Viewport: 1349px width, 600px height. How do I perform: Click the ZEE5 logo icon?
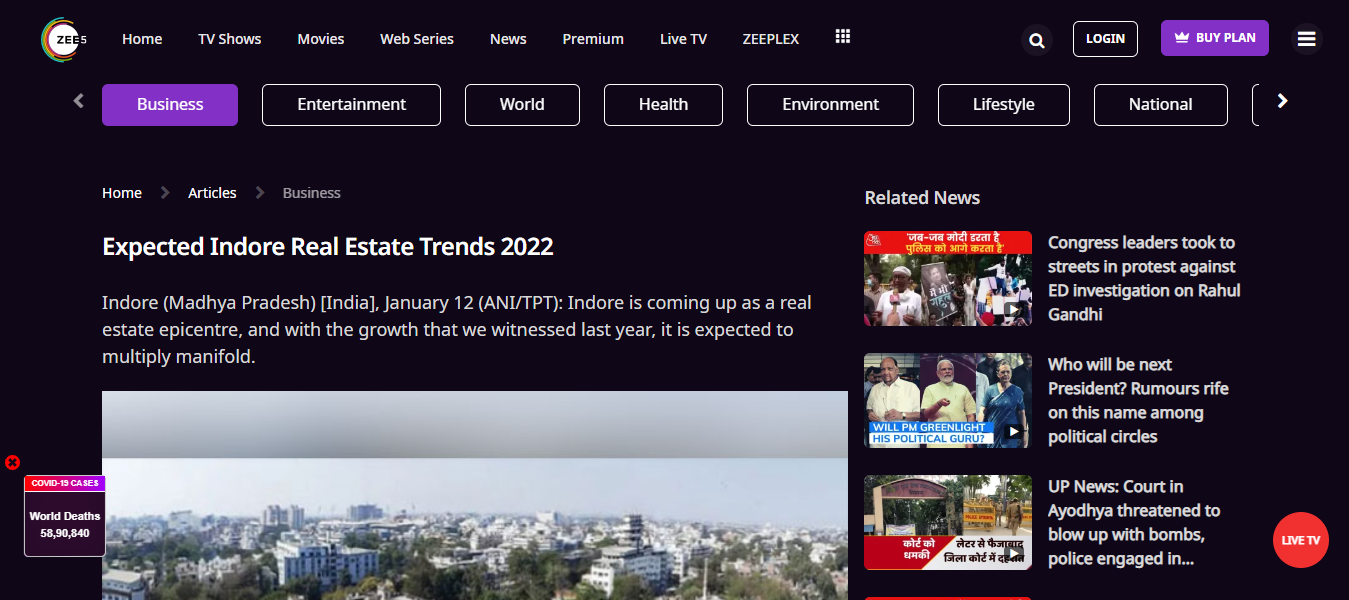point(64,39)
